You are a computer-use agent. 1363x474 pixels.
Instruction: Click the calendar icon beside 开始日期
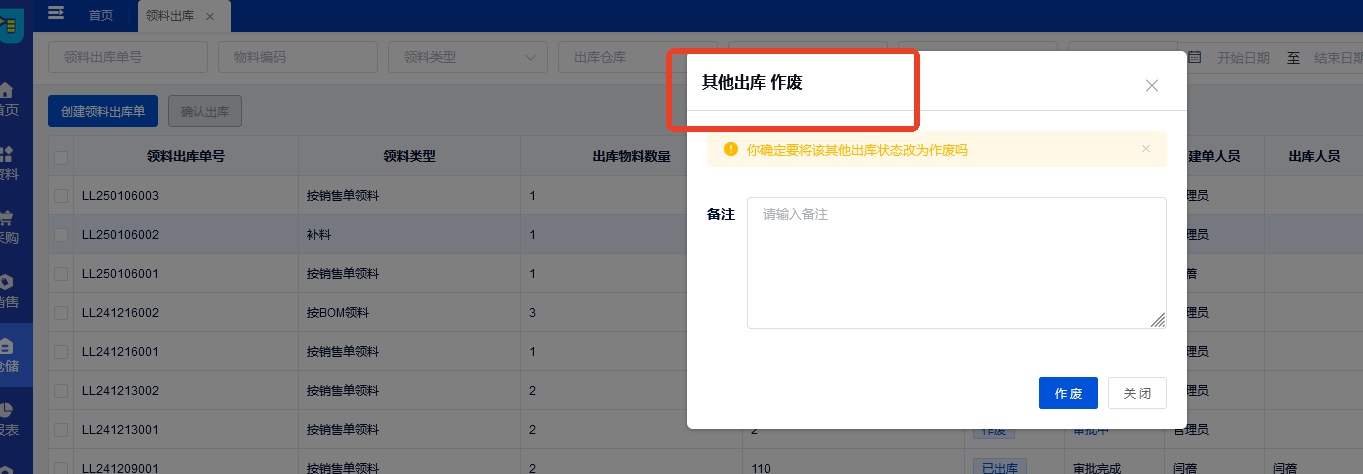1194,57
